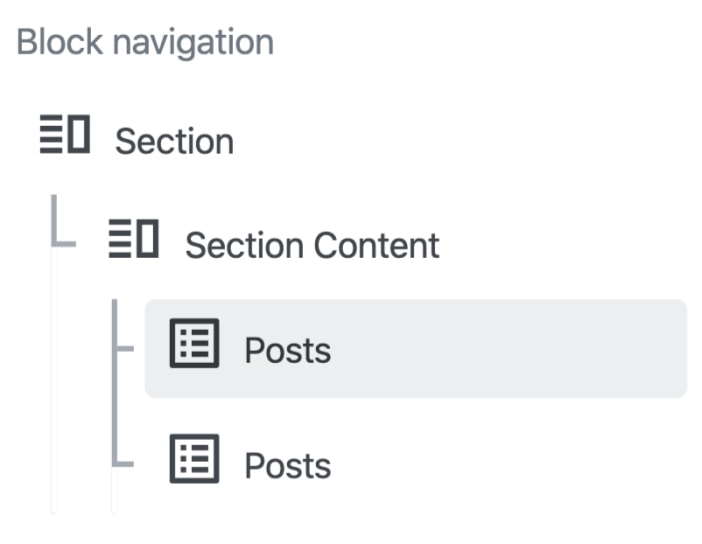Click the icon of the last Posts block

pos(194,460)
